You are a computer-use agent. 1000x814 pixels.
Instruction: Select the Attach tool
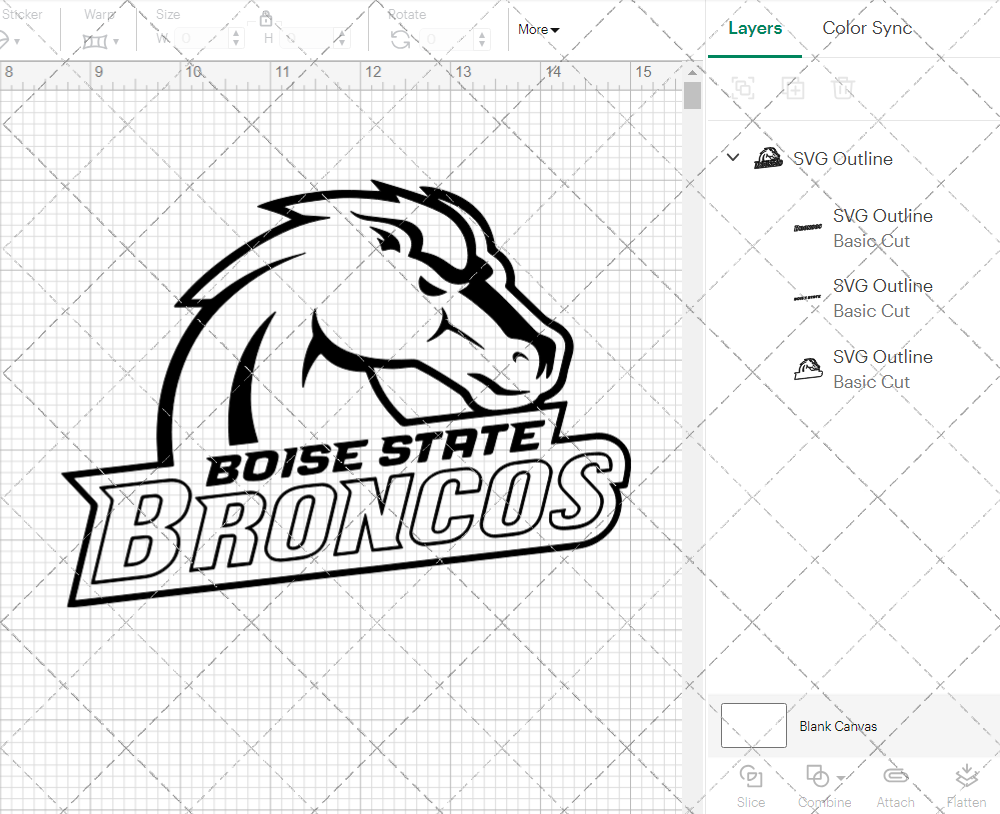[895, 785]
